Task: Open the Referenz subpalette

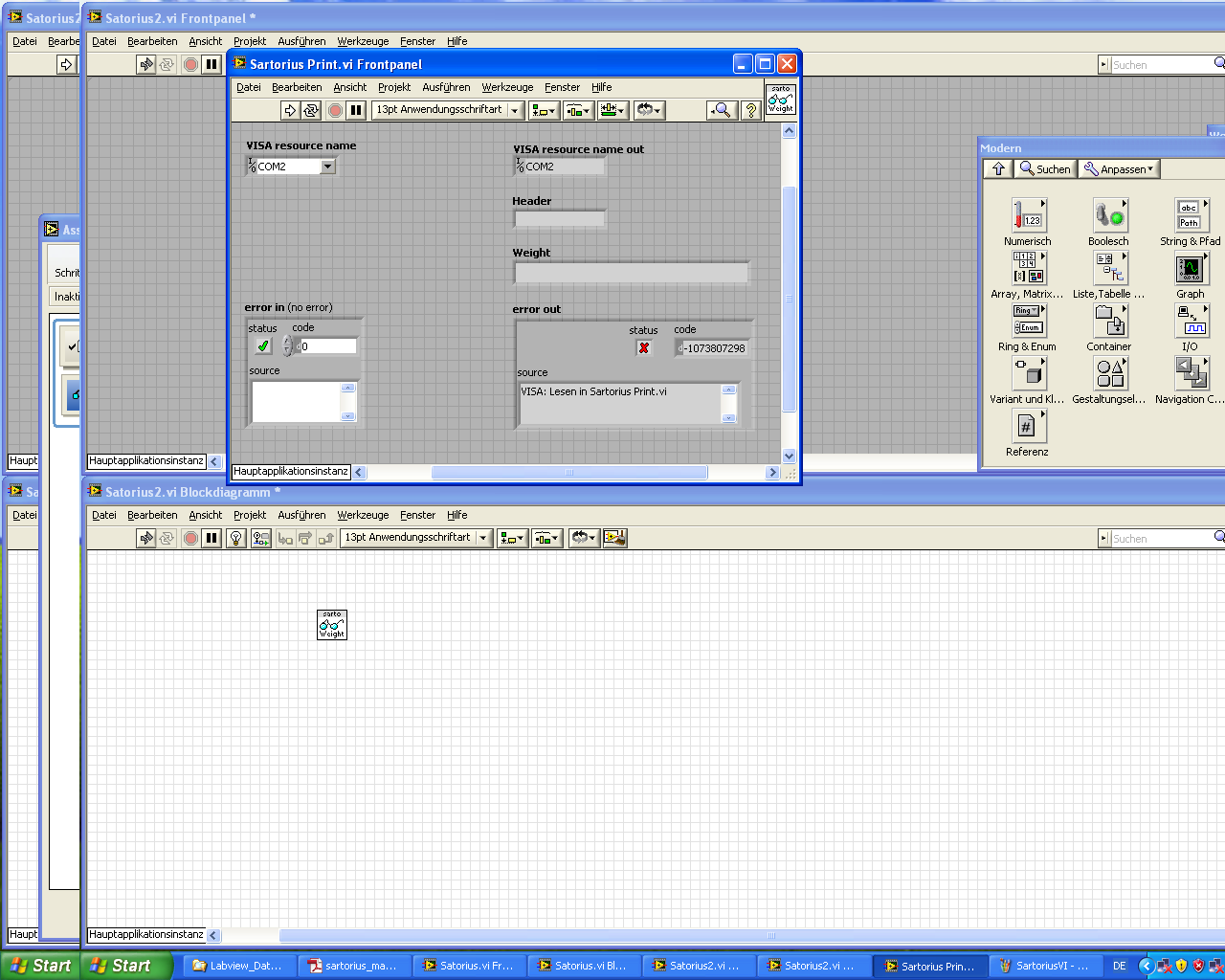Action: [1028, 426]
